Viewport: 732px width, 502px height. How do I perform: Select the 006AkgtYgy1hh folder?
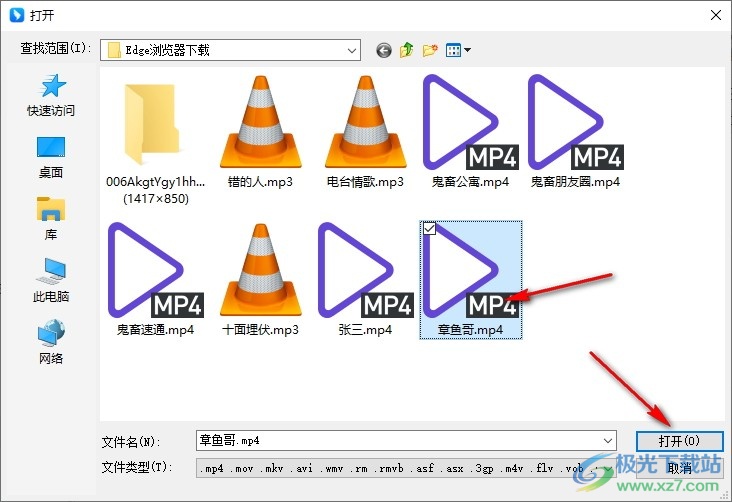(155, 140)
